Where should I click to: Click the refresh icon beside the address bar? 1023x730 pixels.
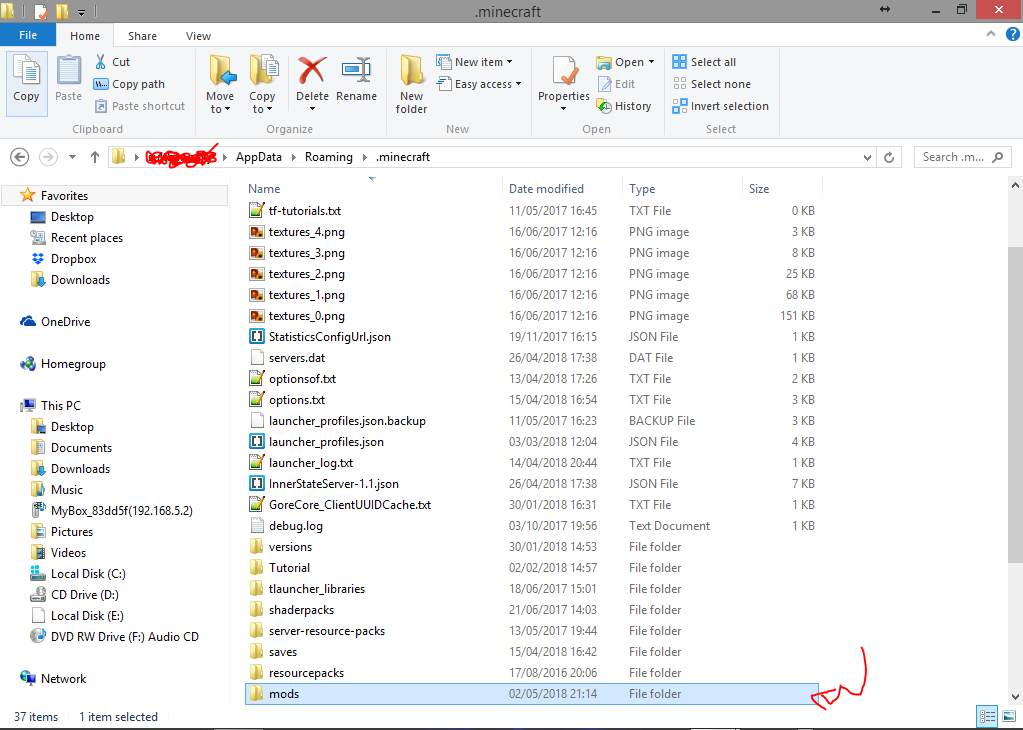[x=889, y=156]
